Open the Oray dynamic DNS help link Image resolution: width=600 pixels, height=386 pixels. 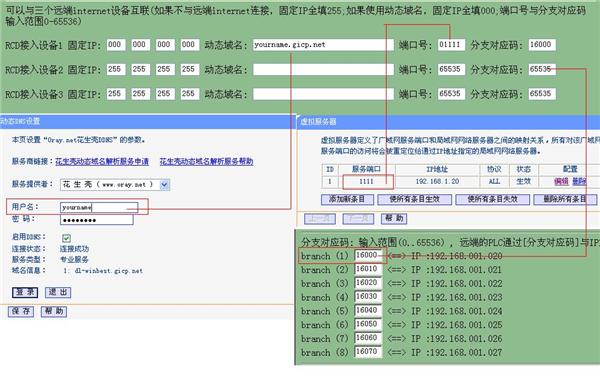pyautogui.click(x=206, y=161)
